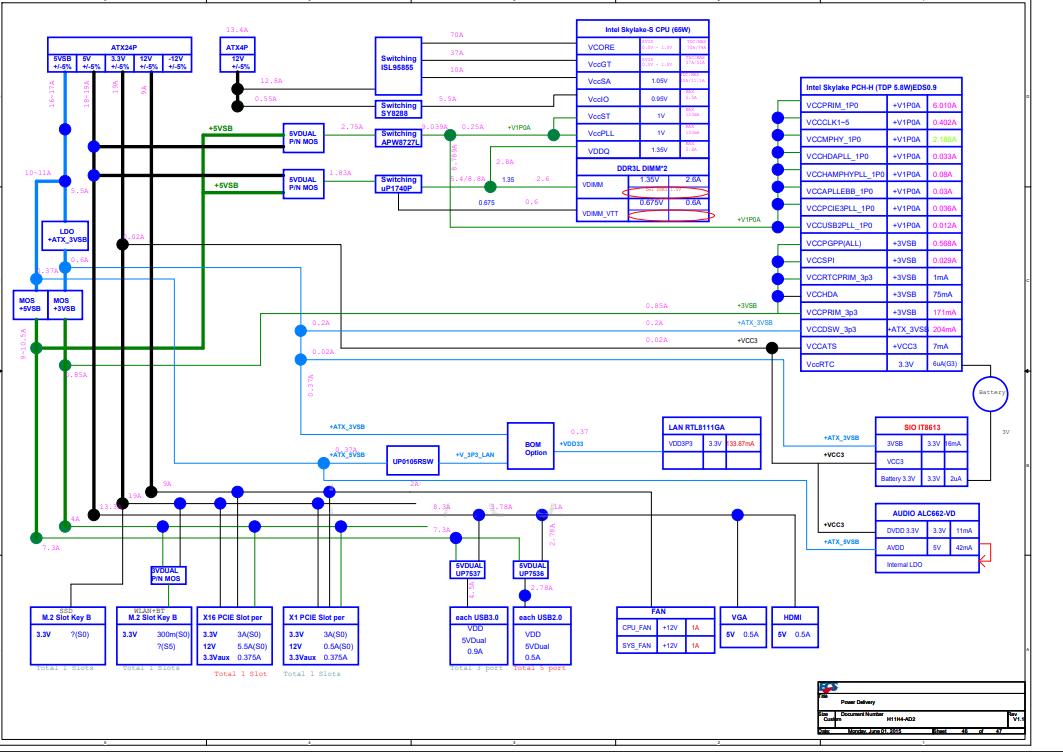1063x752 pixels.
Task: Select the SIO IT8613 header
Action: click(921, 427)
